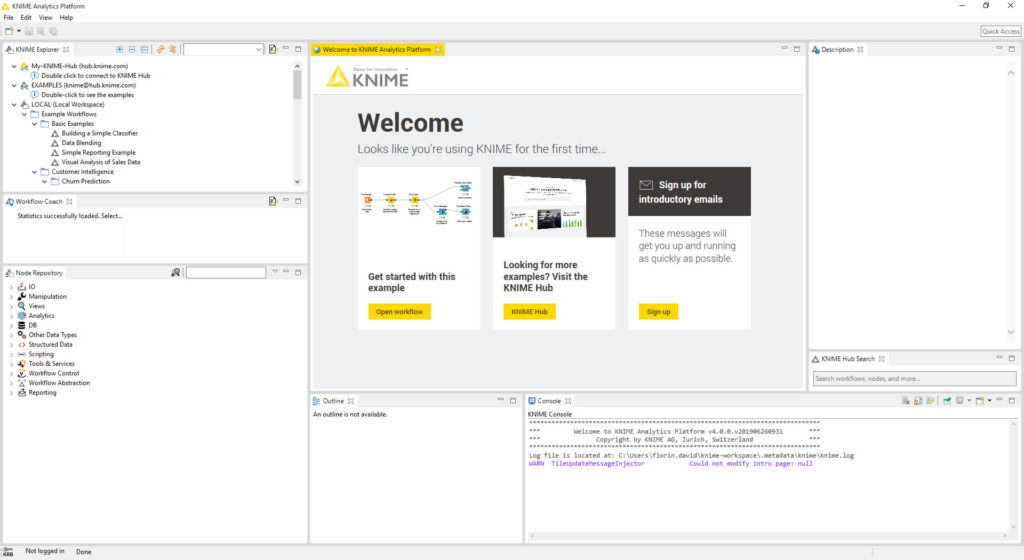This screenshot has width=1024, height=560.
Task: Click the example workflow thumbnail
Action: point(419,202)
